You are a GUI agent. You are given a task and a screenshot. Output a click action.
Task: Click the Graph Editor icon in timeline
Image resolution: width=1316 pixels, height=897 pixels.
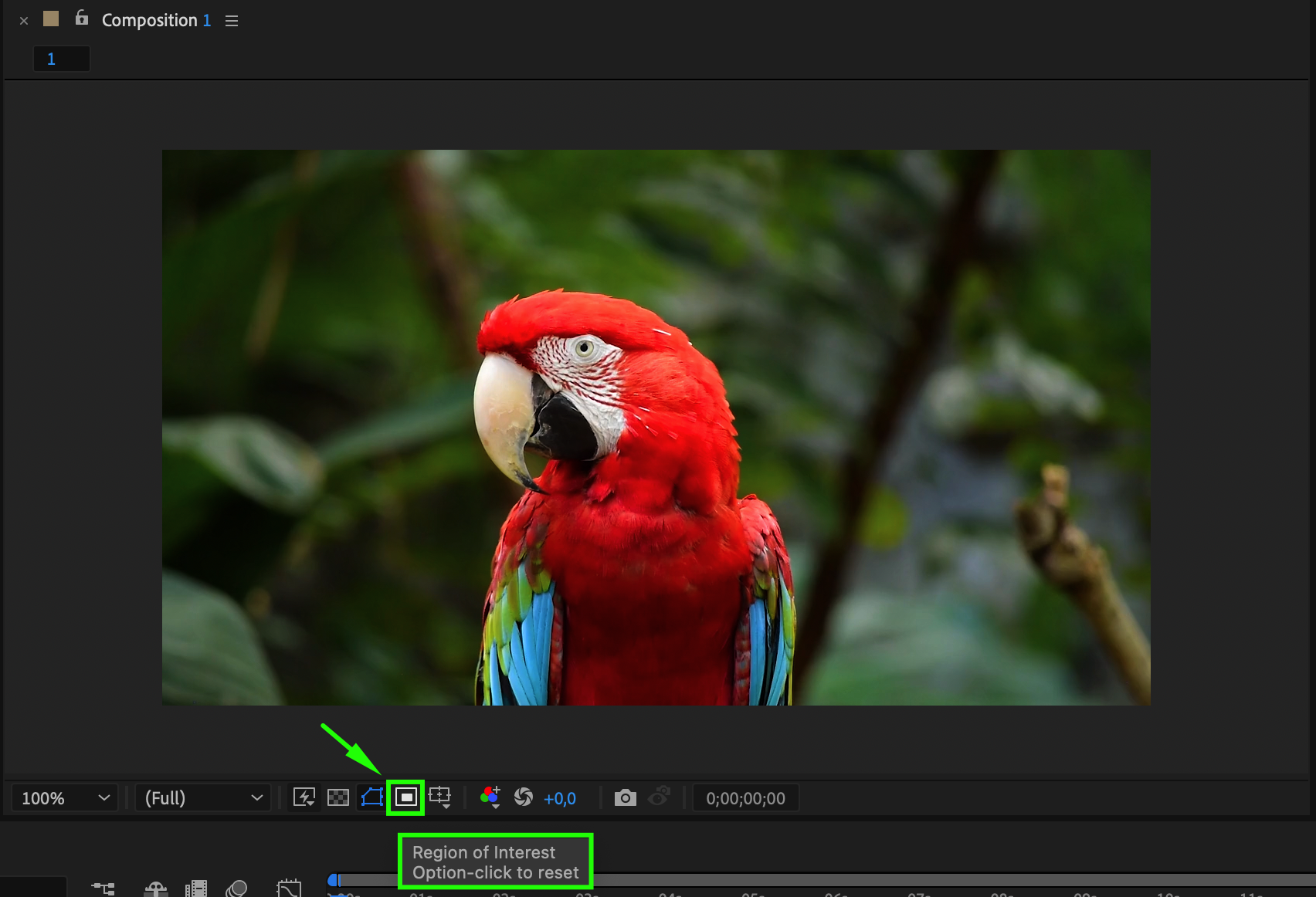(289, 889)
